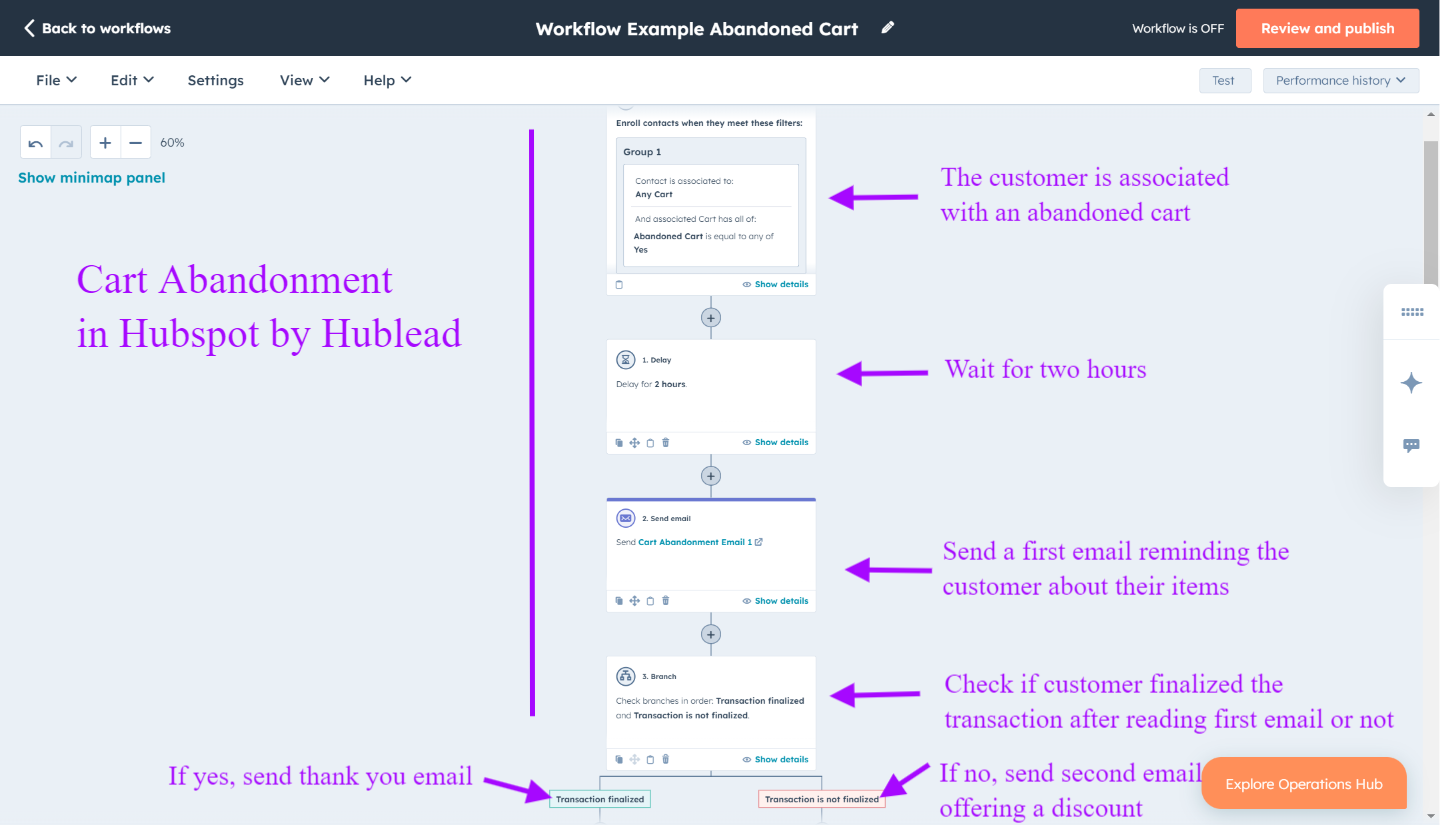Screen dimensions: 1440x825
Task: Click Review and publish
Action: point(1327,28)
